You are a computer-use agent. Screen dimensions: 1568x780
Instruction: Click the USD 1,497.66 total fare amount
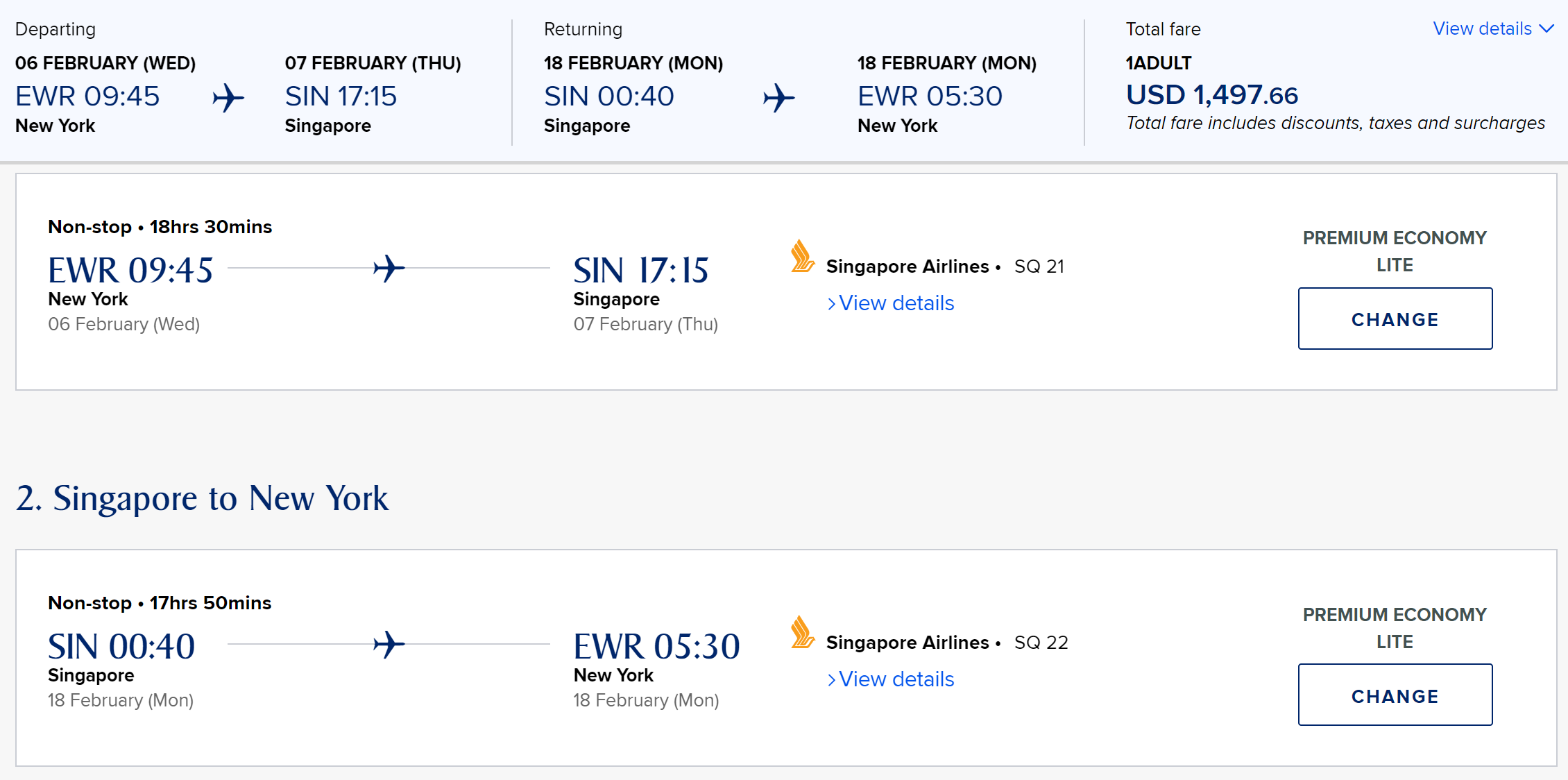[x=1211, y=95]
